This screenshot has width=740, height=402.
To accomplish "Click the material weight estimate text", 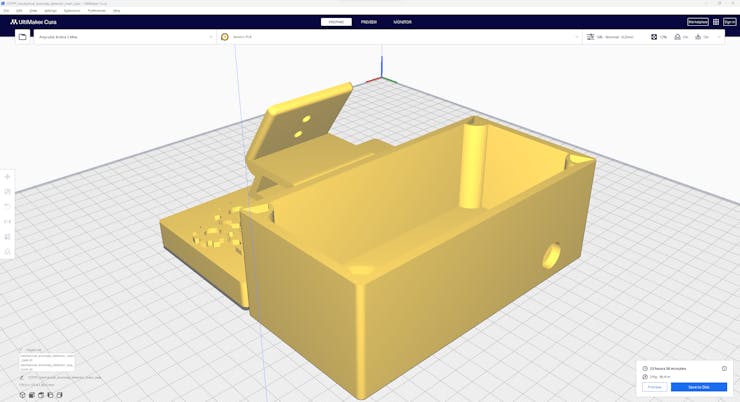I will (660, 377).
